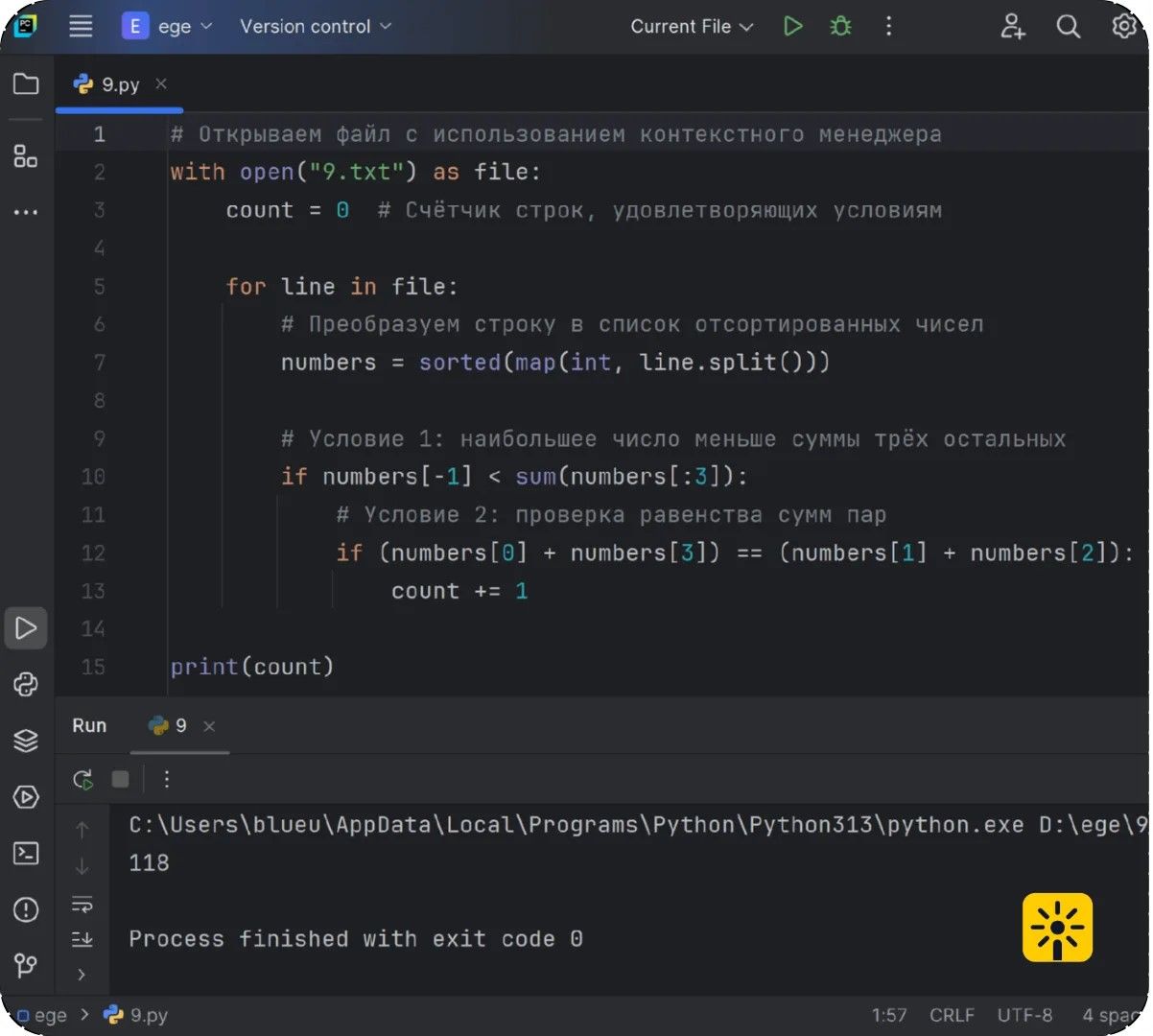Open the Git version control tool window

click(26, 965)
